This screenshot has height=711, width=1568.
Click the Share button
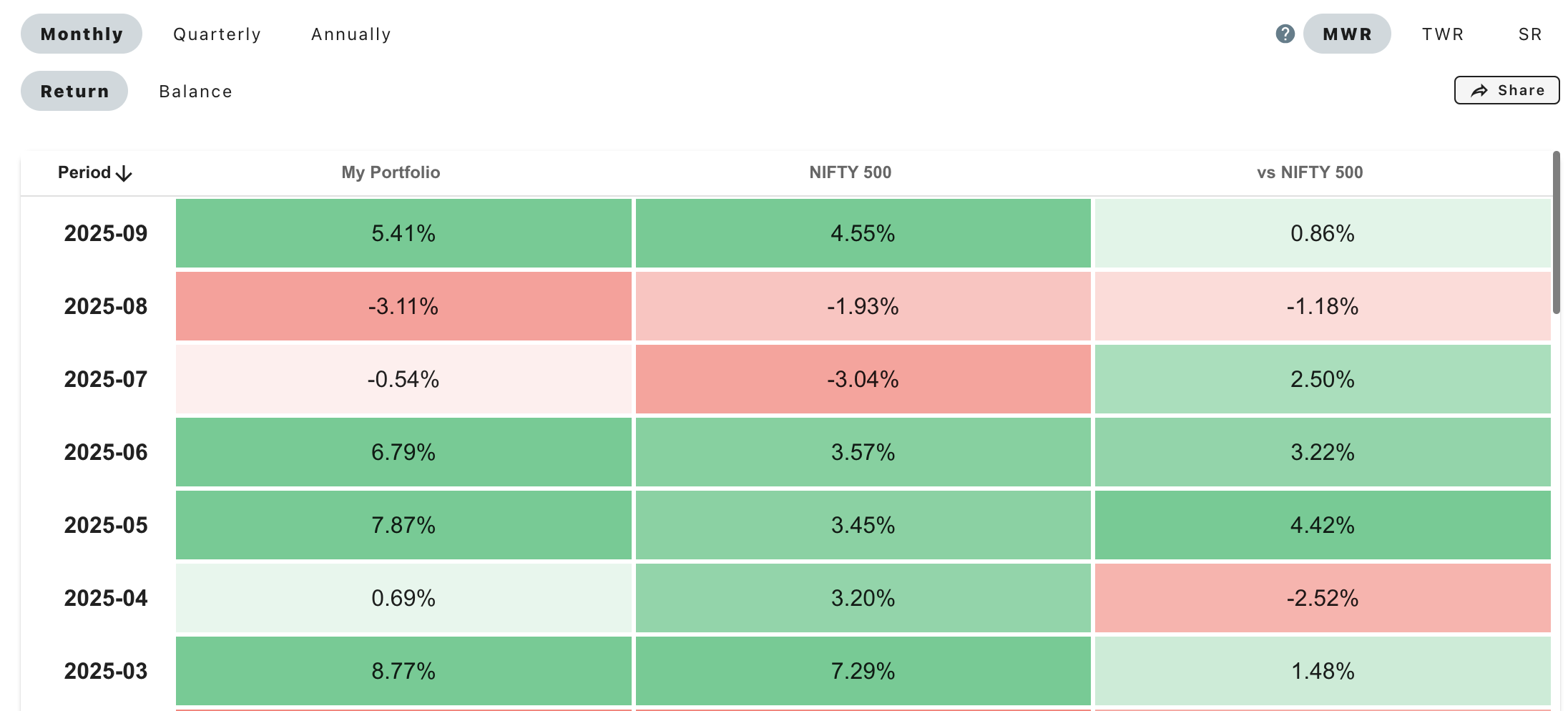click(1506, 90)
